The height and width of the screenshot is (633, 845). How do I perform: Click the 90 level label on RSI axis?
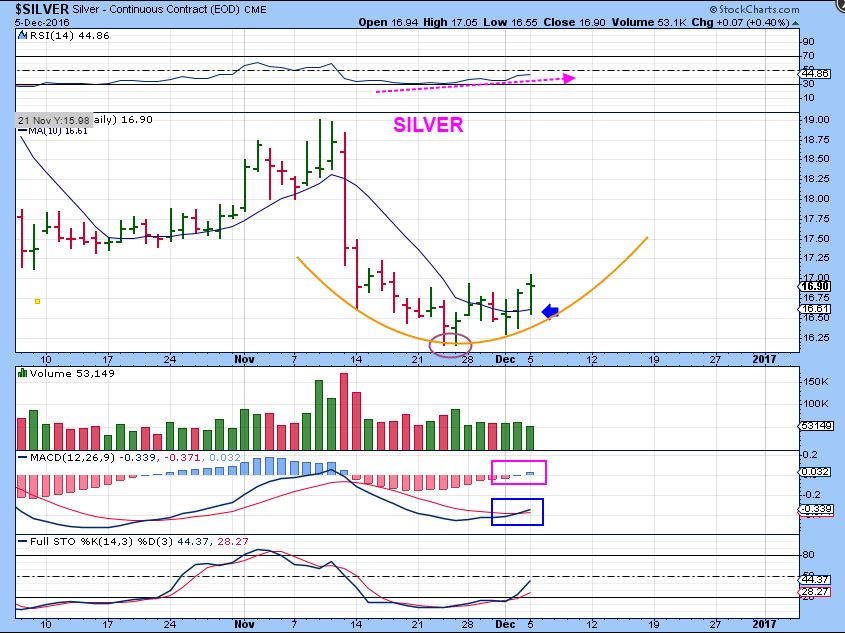(x=809, y=41)
